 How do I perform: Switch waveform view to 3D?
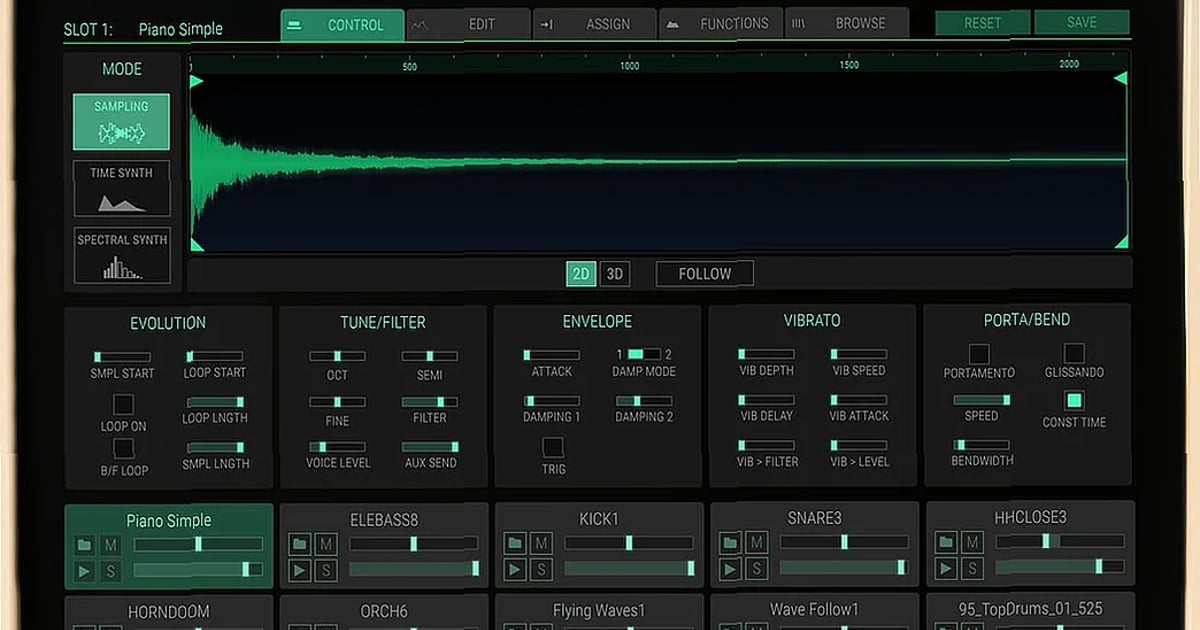point(614,273)
